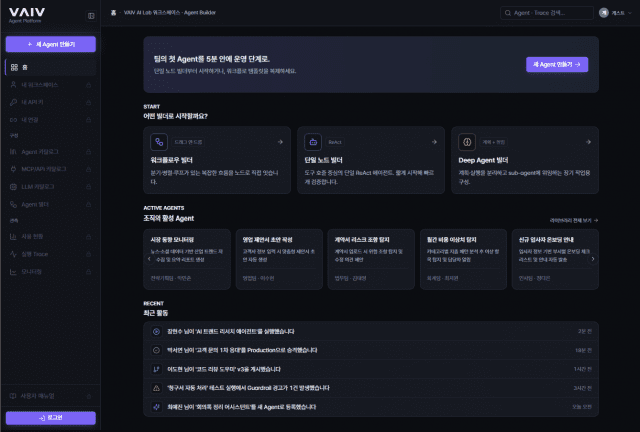Click the arrow on 워크플로우 빌더 card
The height and width of the screenshot is (432, 640).
pyautogui.click(x=280, y=142)
